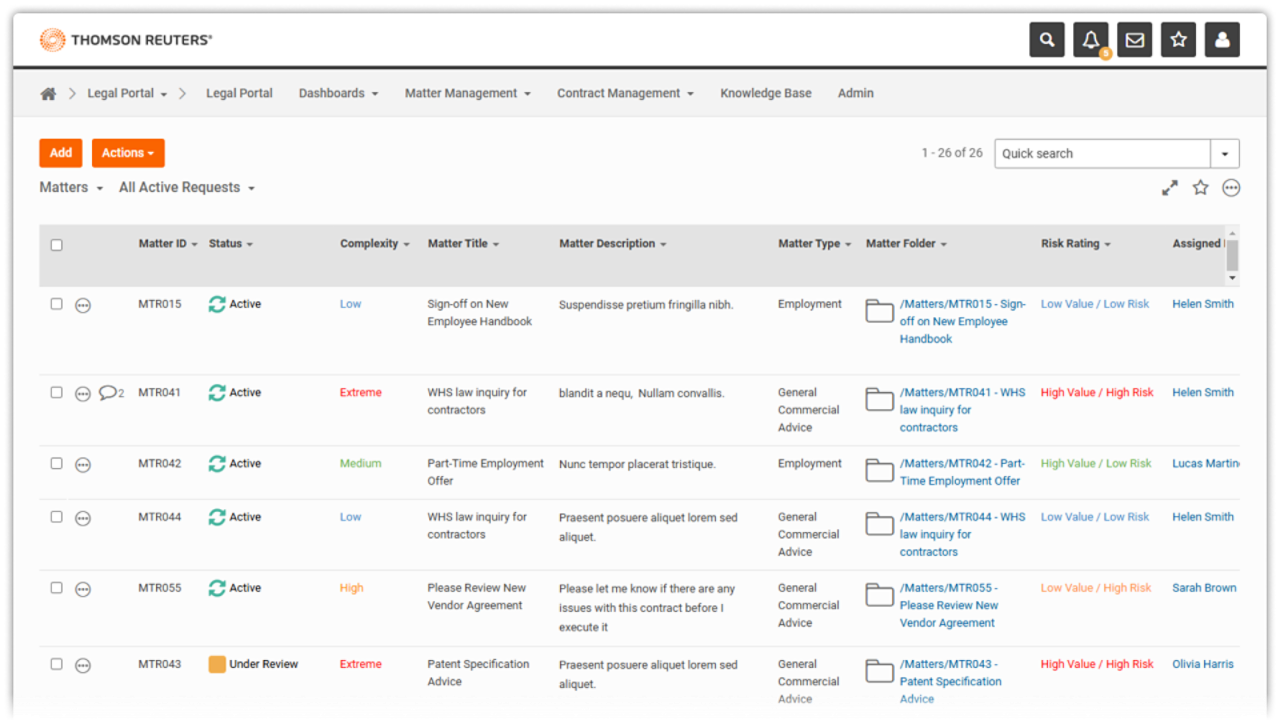Open the Quick search dropdown arrow
1280x720 pixels.
click(x=1225, y=154)
